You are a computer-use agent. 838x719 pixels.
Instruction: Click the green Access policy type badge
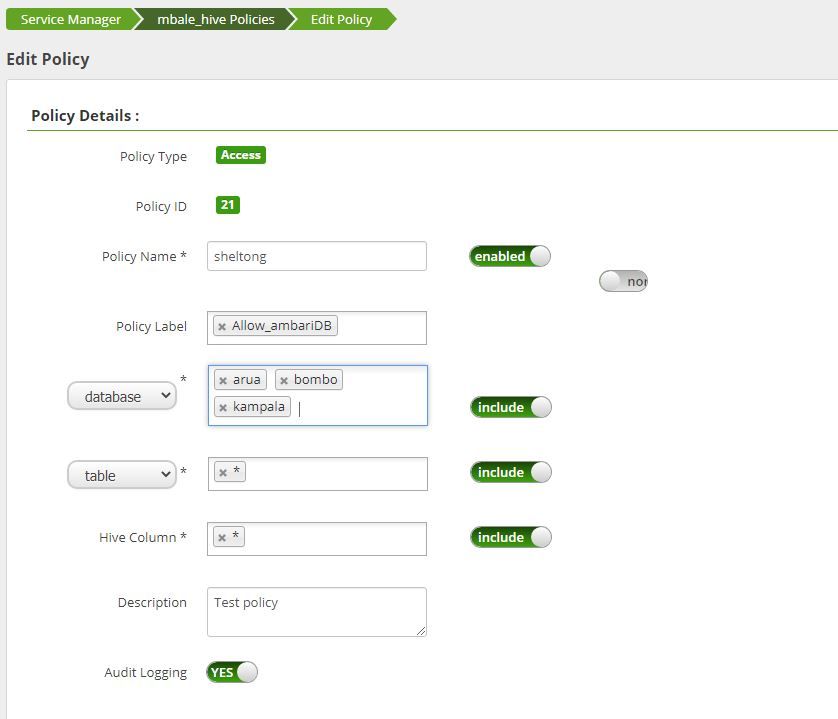click(241, 155)
